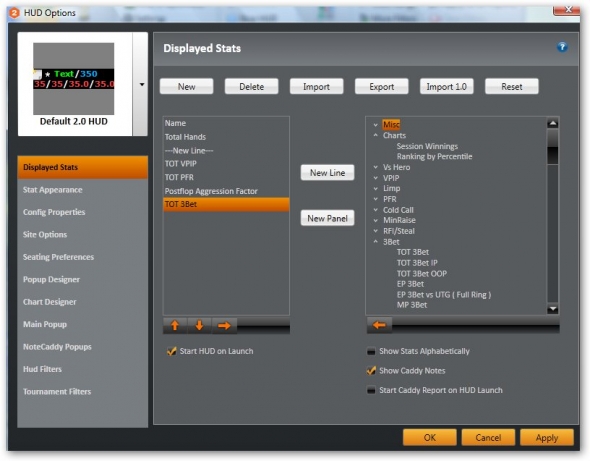Viewport: 590px width, 461px height.
Task: Open the Displayed Stats section
Action: pos(82,167)
